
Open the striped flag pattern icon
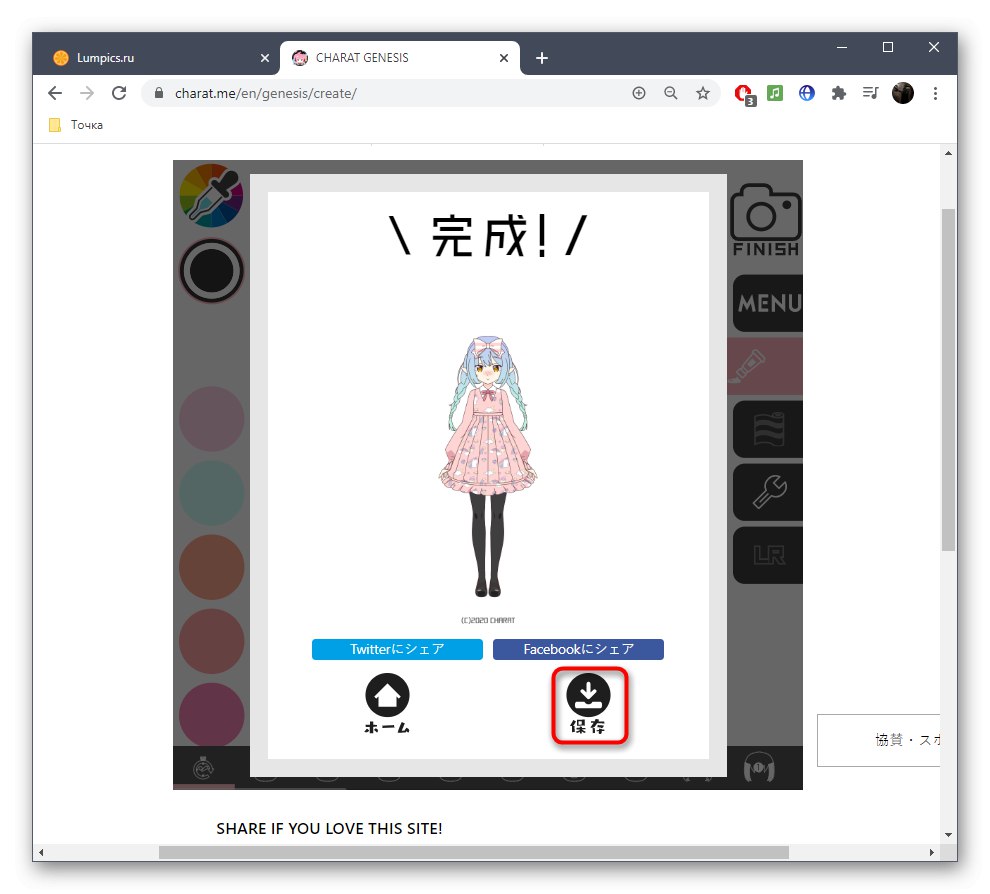[768, 429]
